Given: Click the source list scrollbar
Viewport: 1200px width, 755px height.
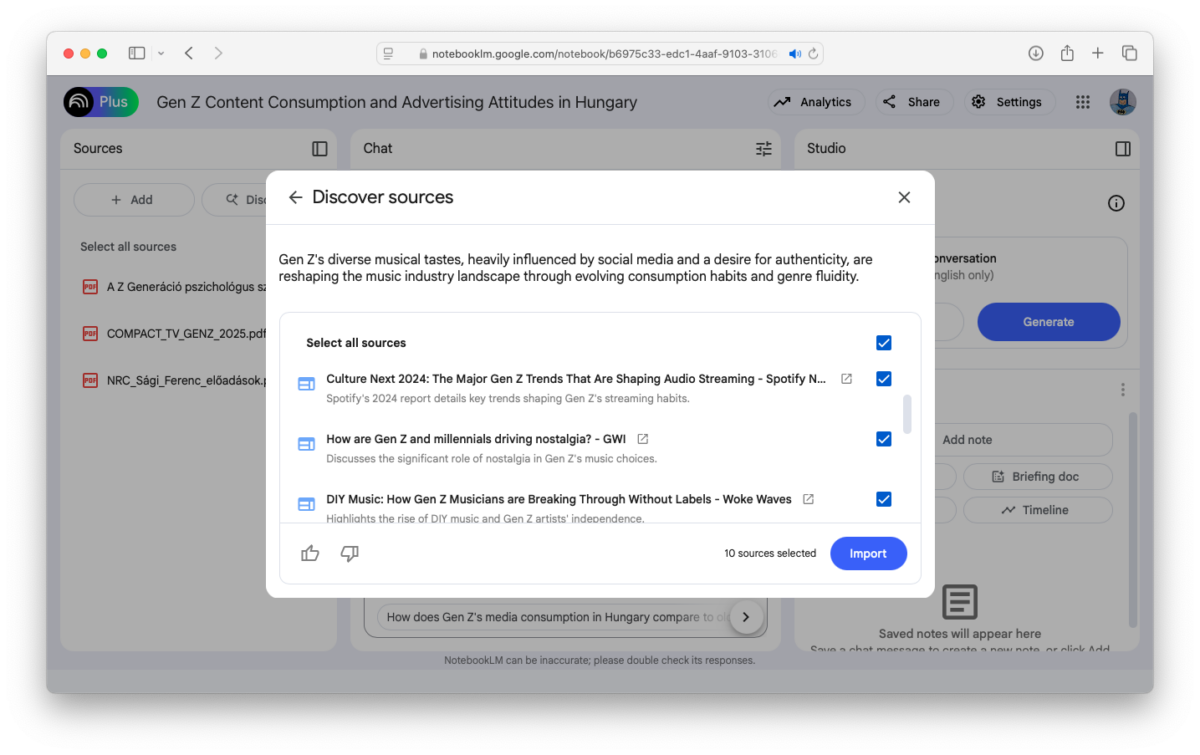Looking at the screenshot, I should tap(907, 414).
